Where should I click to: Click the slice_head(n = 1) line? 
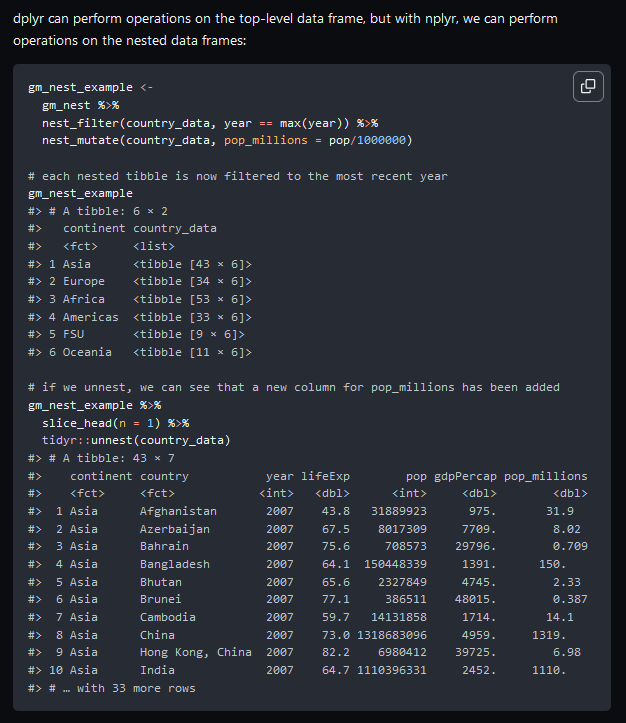(115, 423)
